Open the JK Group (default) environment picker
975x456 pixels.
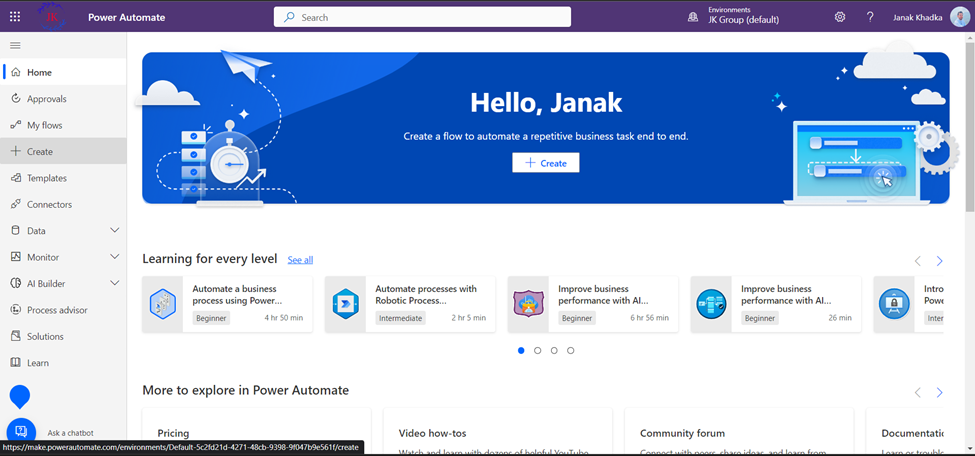click(743, 17)
